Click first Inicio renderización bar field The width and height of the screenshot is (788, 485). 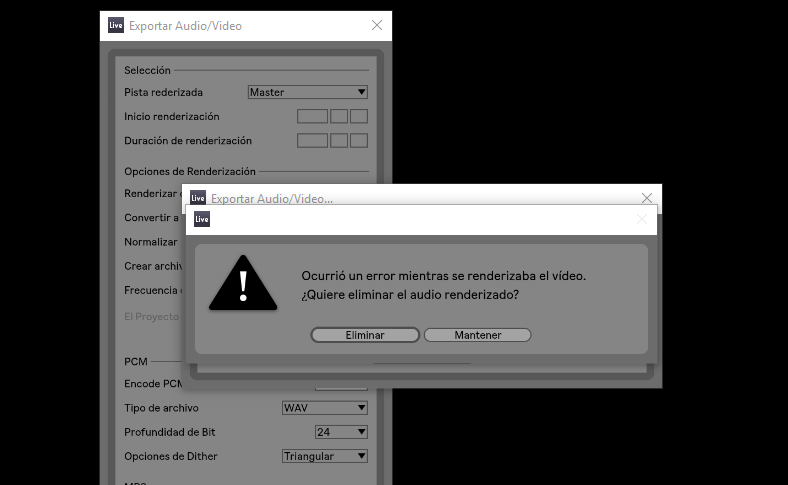click(312, 116)
